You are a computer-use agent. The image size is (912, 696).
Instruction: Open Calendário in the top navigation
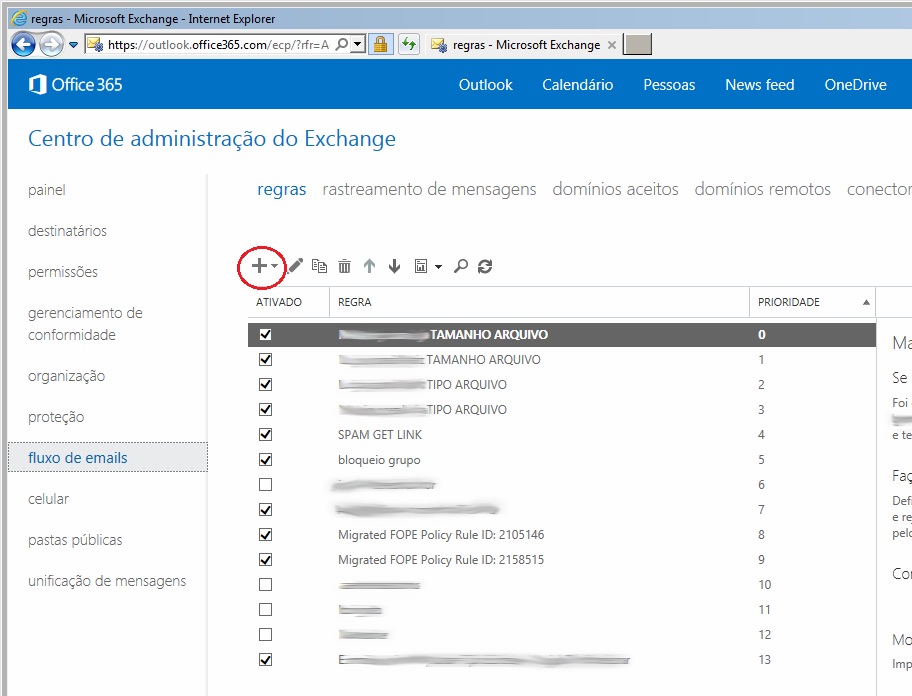pos(578,85)
